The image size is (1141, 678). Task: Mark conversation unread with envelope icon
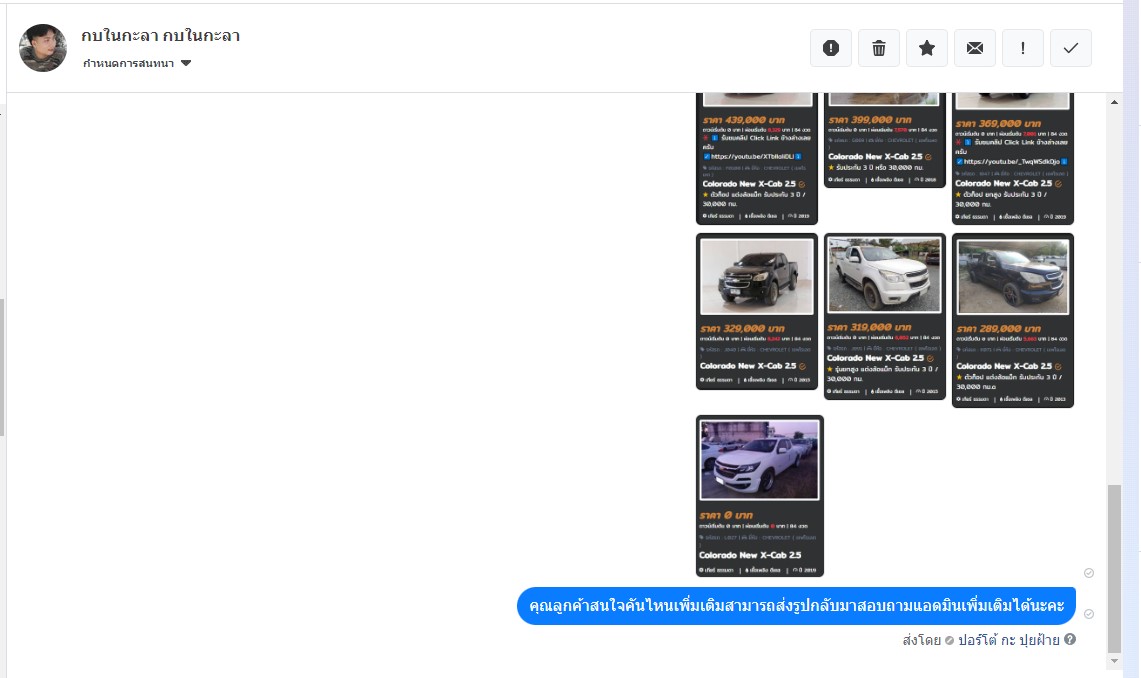pos(975,48)
